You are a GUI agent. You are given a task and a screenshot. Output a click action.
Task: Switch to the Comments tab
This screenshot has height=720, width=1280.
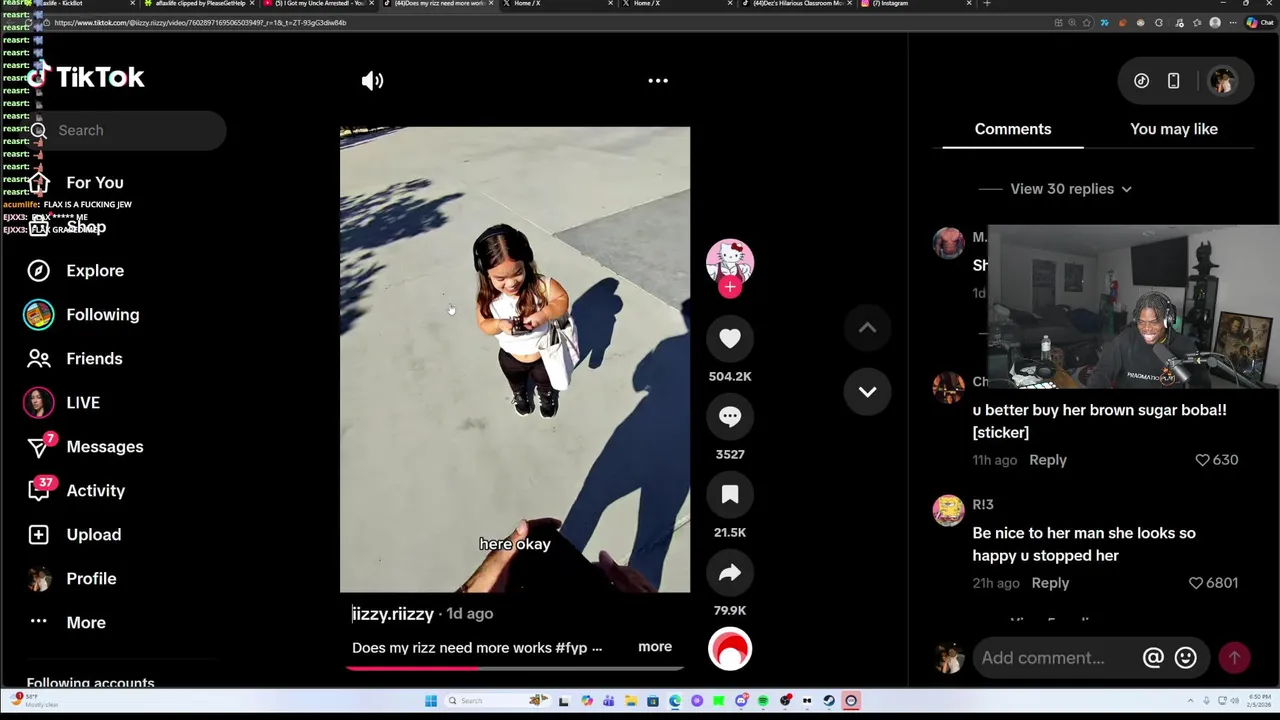(1013, 129)
